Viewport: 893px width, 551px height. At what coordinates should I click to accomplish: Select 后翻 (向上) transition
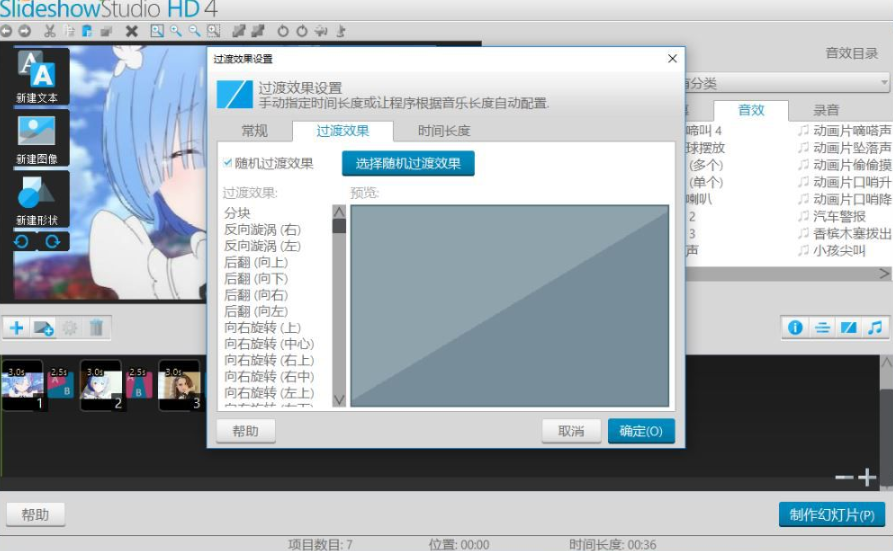coord(256,262)
